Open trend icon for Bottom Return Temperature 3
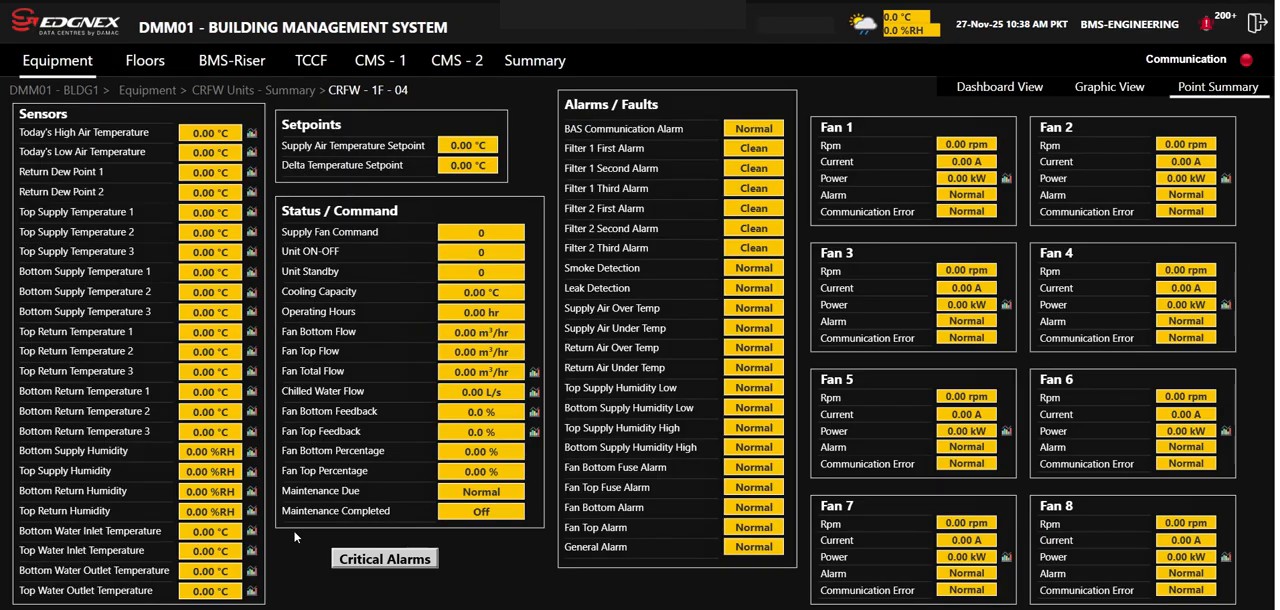1280x610 pixels. click(252, 432)
